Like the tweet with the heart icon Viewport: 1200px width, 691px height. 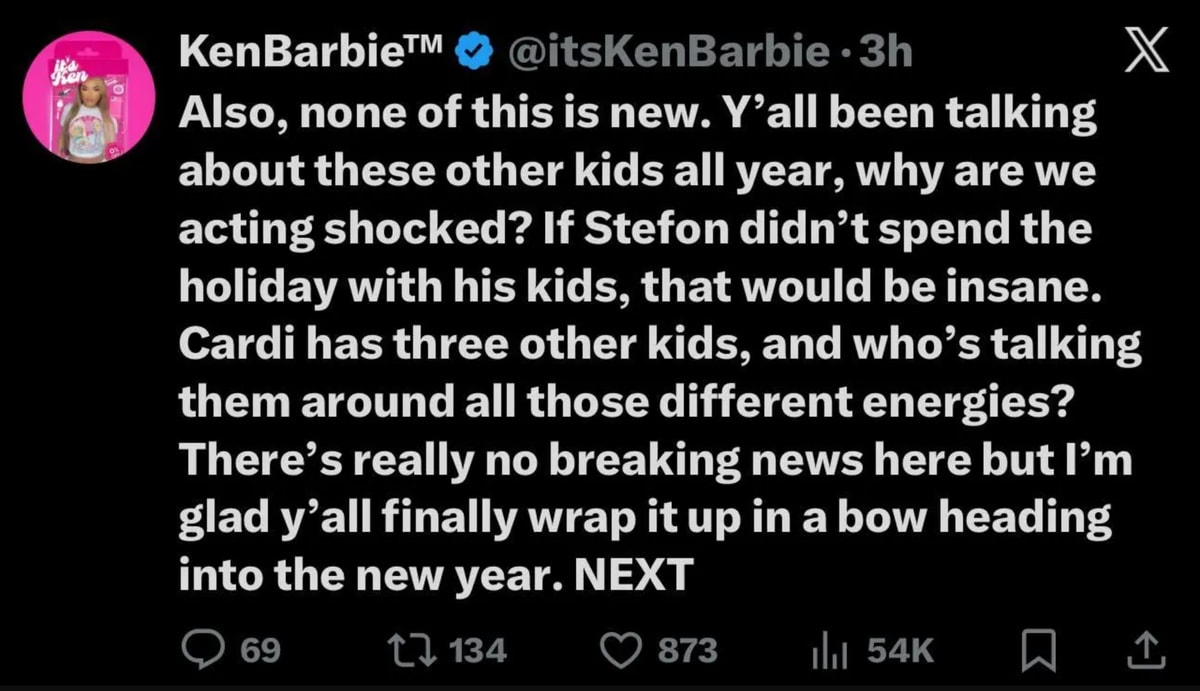click(621, 651)
